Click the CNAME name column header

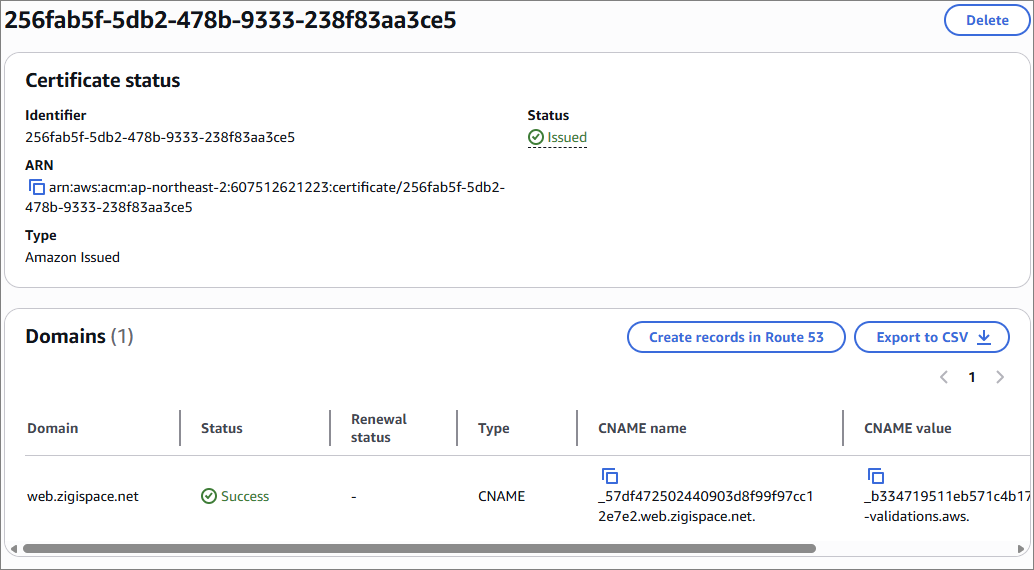(x=642, y=428)
